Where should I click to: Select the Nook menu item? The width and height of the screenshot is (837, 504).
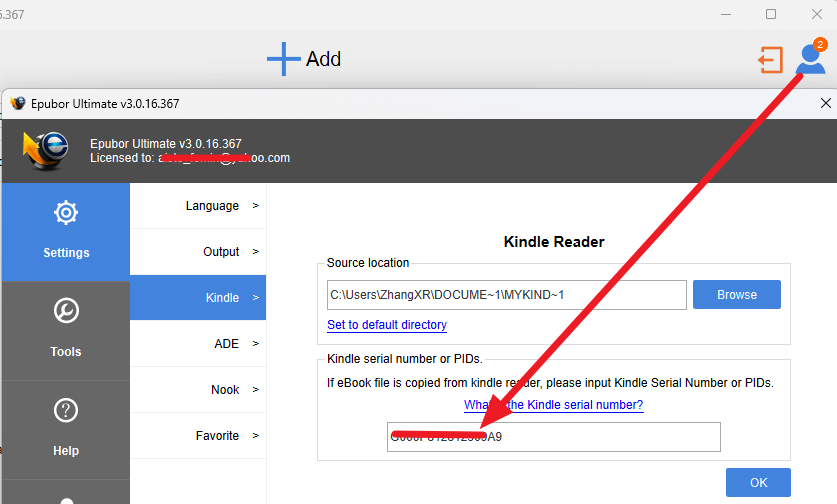coord(198,390)
